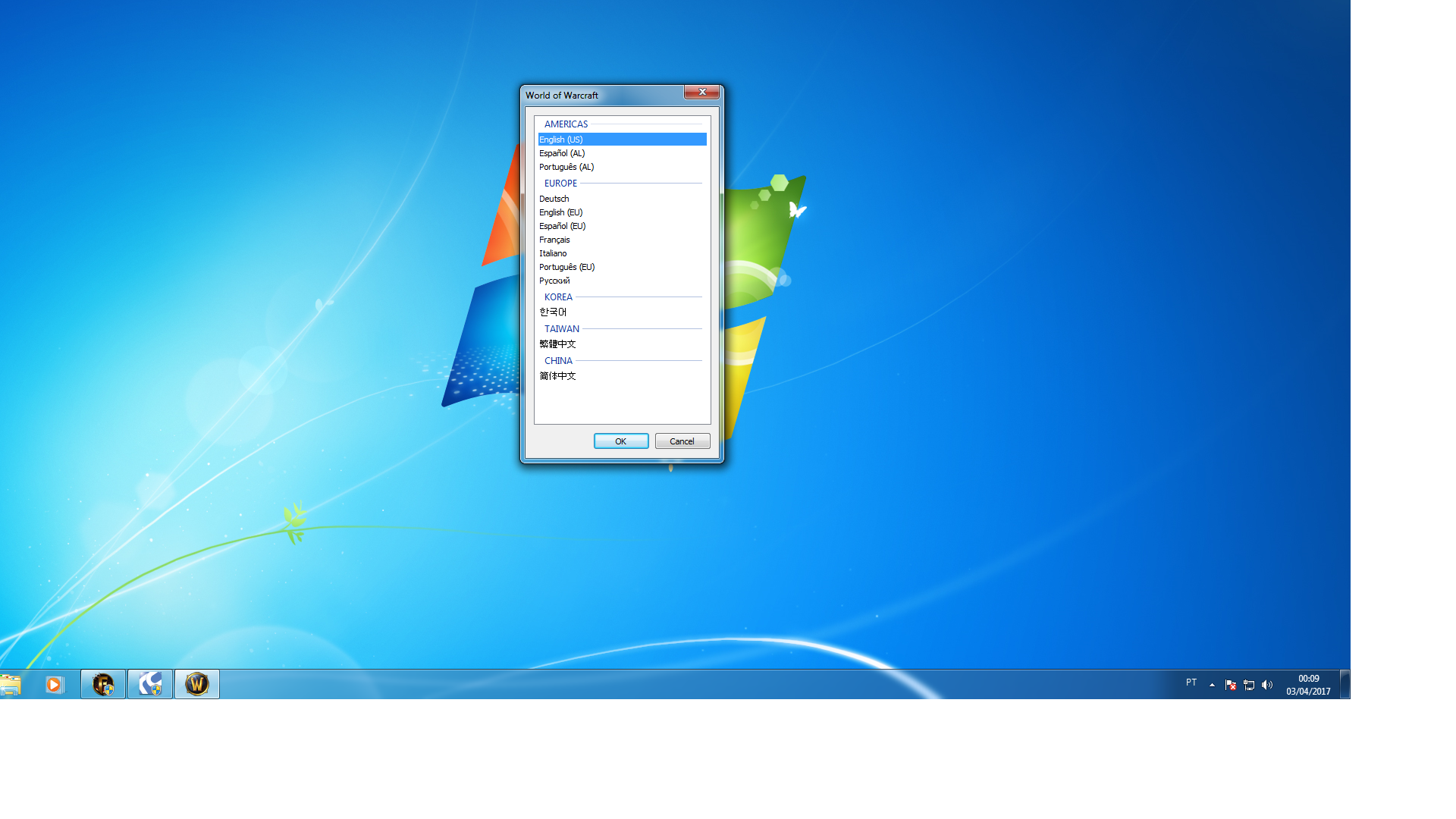Confirm language with the OK button
This screenshot has height=819, width=1456.
[621, 441]
